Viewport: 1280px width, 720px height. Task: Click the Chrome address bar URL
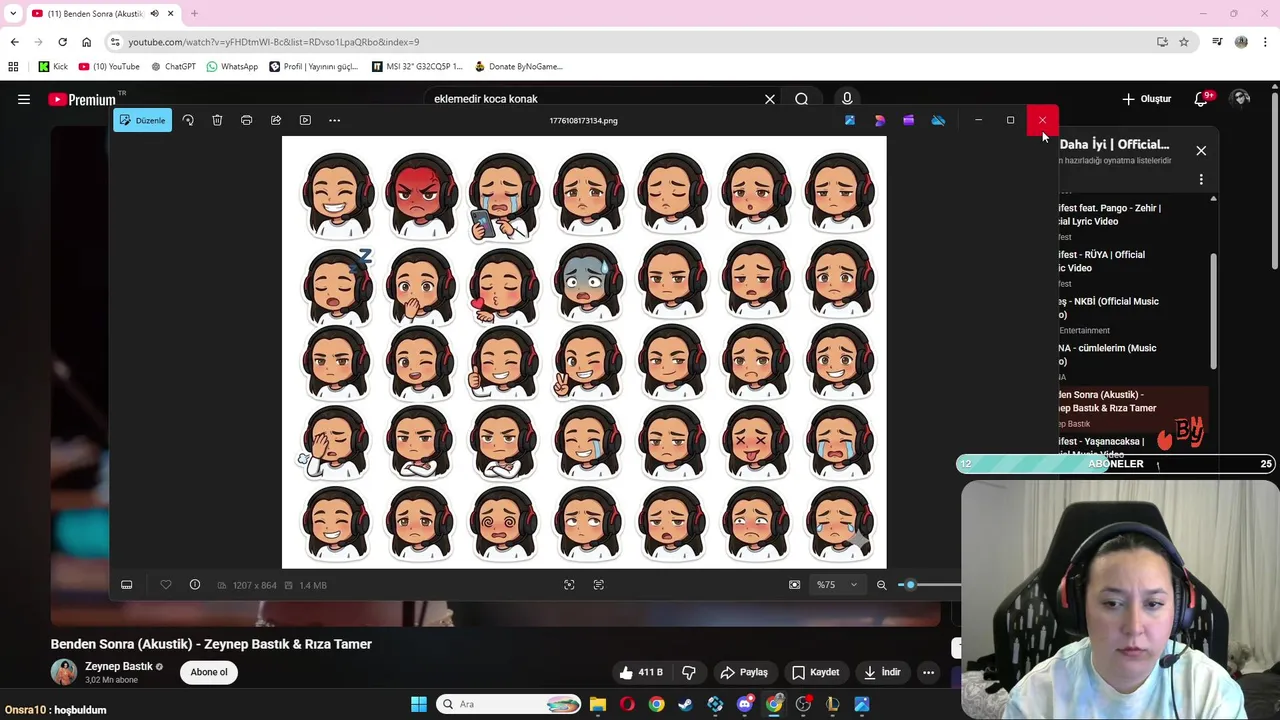coord(274,42)
